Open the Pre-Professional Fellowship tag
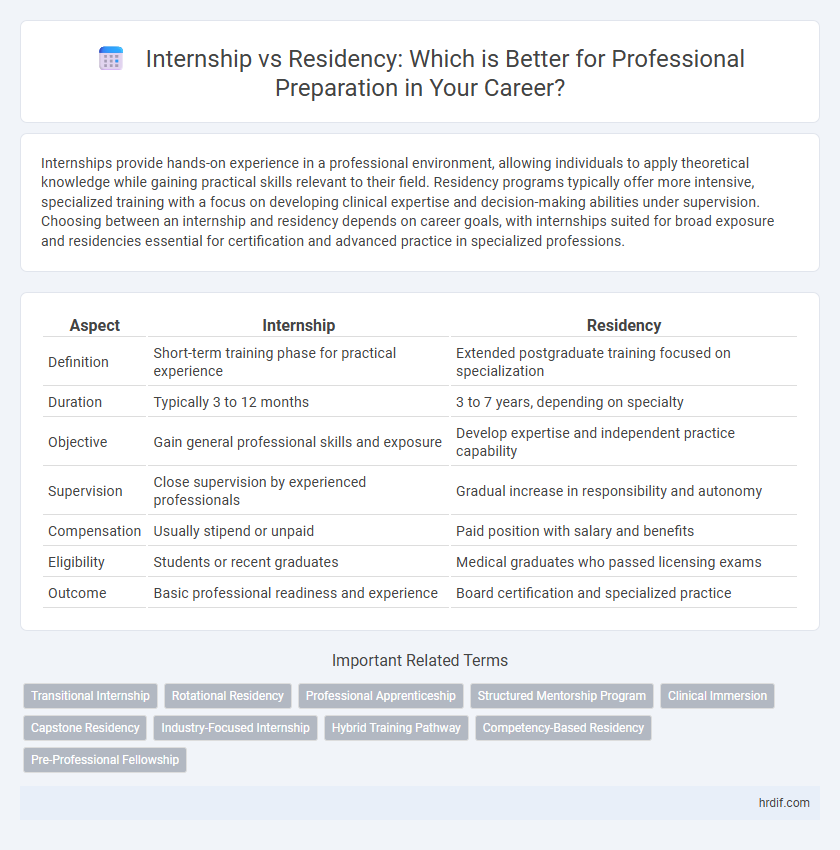This screenshot has height=850, width=840. [105, 759]
